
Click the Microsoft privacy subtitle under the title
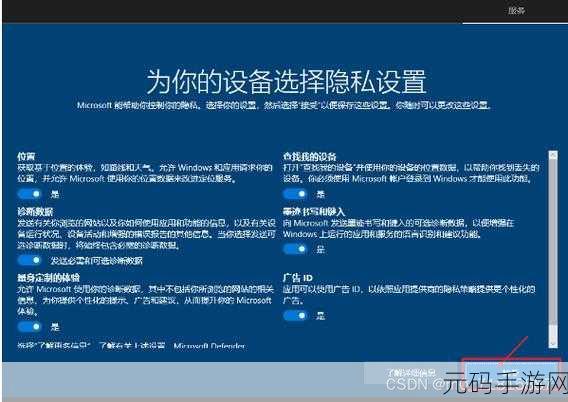[x=284, y=105]
